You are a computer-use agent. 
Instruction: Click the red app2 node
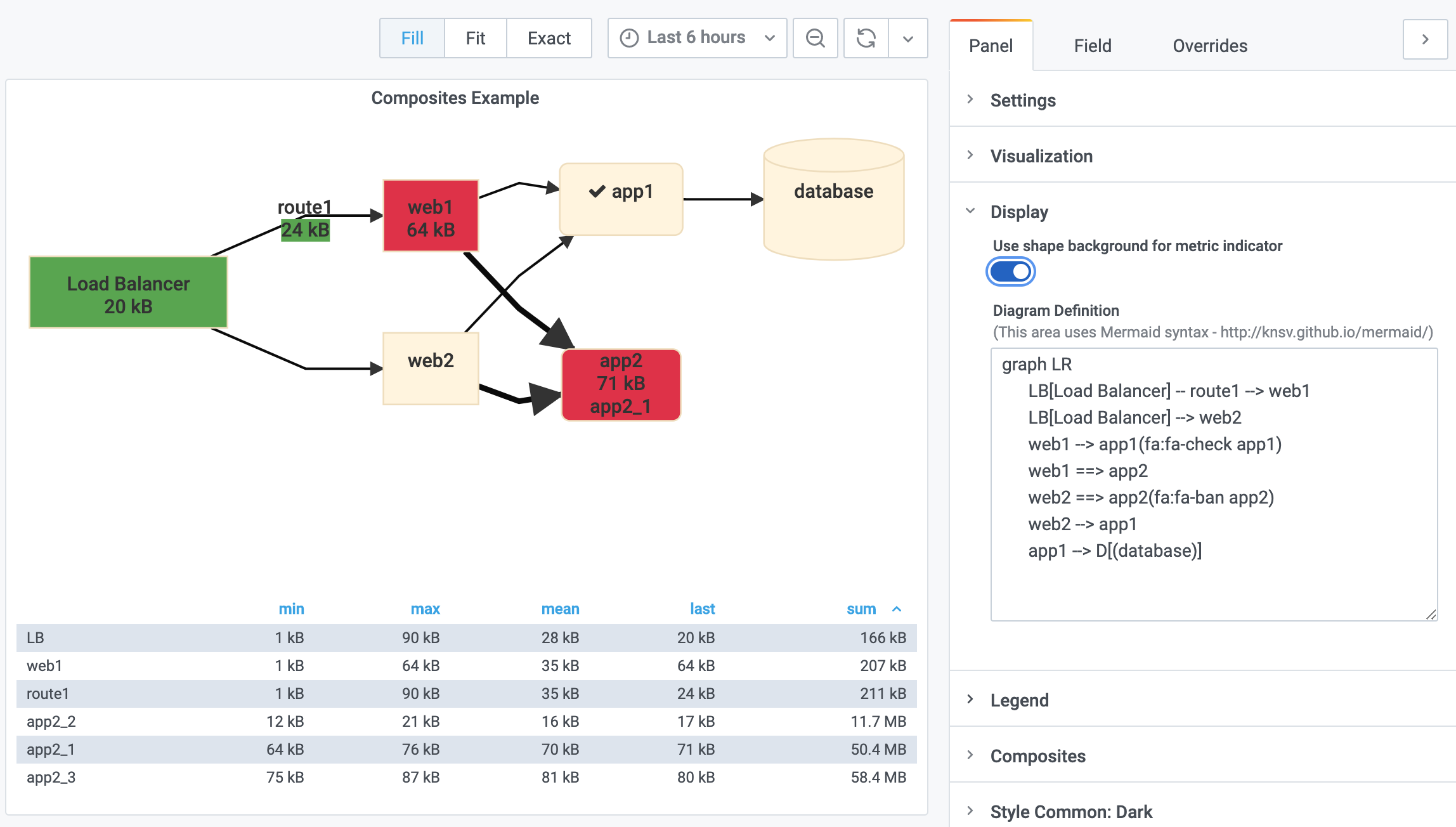(x=621, y=384)
